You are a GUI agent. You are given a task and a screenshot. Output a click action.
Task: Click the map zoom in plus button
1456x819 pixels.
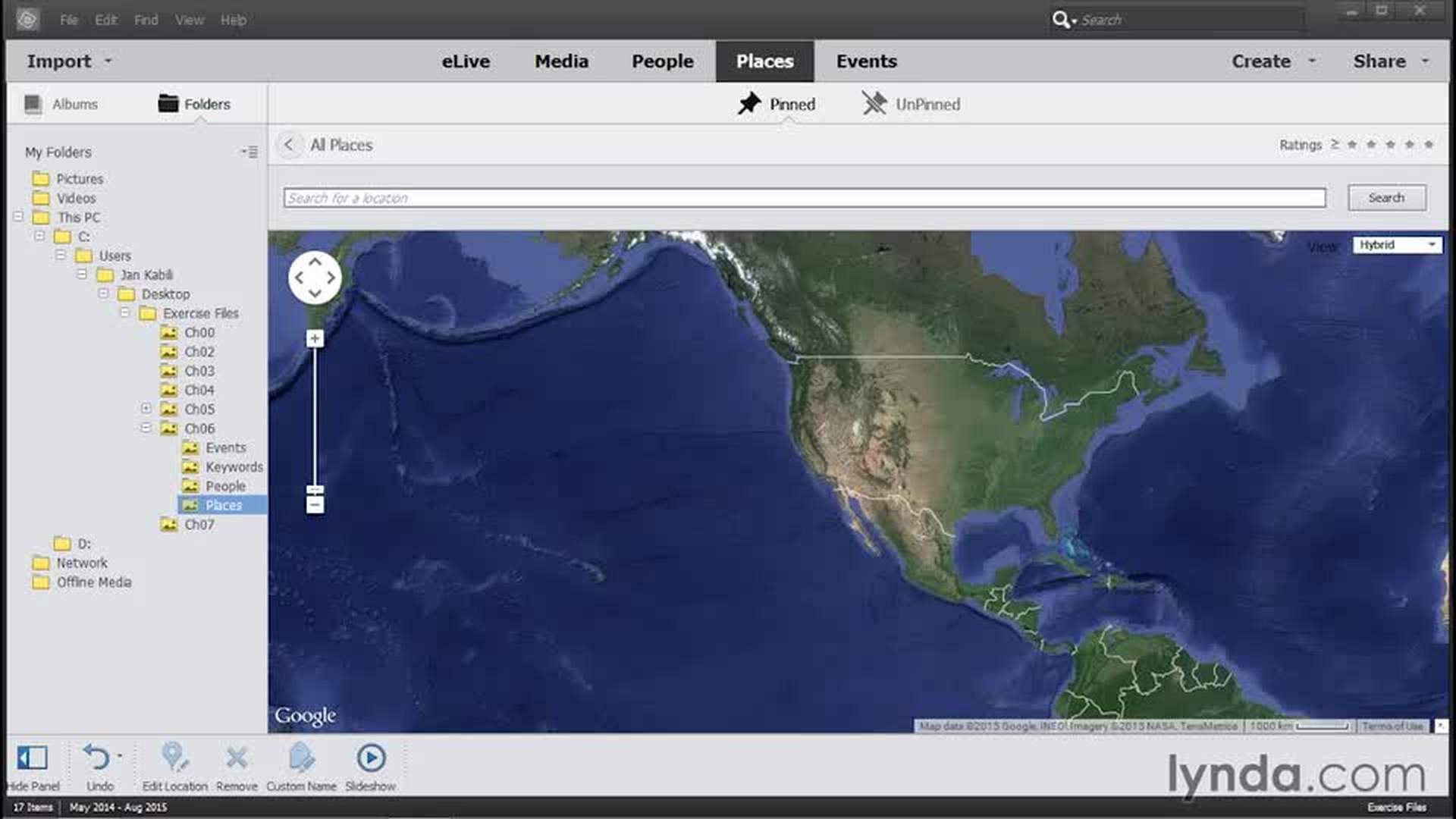315,339
